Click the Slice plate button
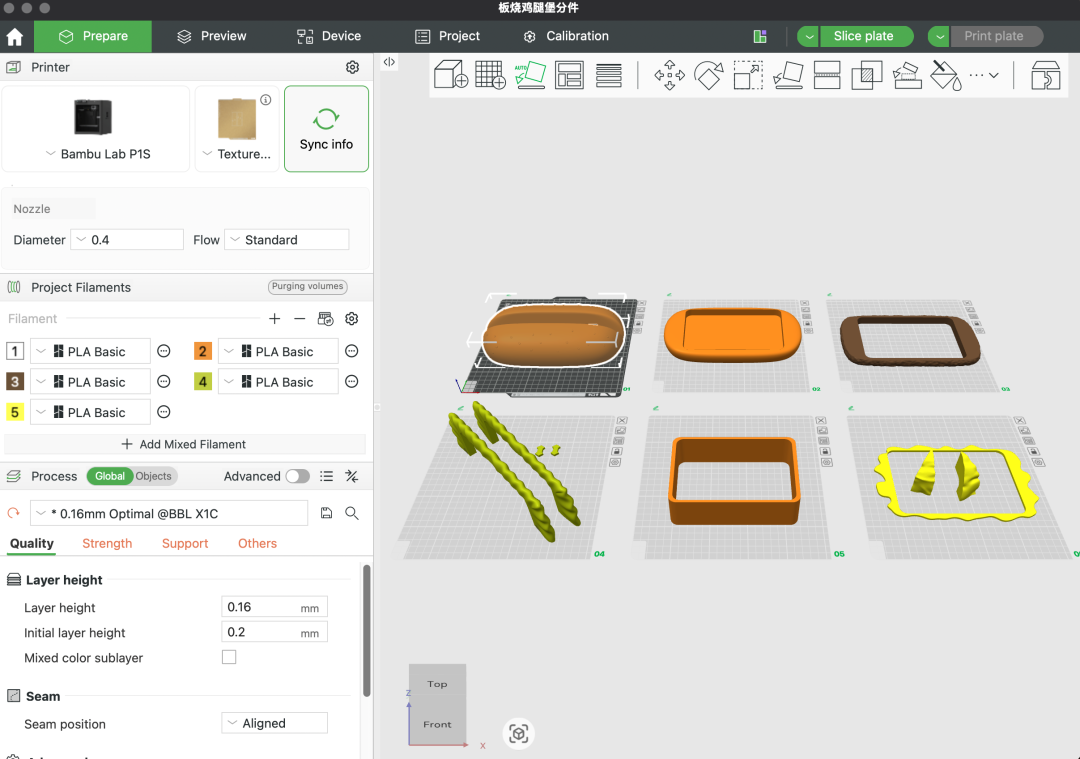This screenshot has height=759, width=1080. pos(866,37)
